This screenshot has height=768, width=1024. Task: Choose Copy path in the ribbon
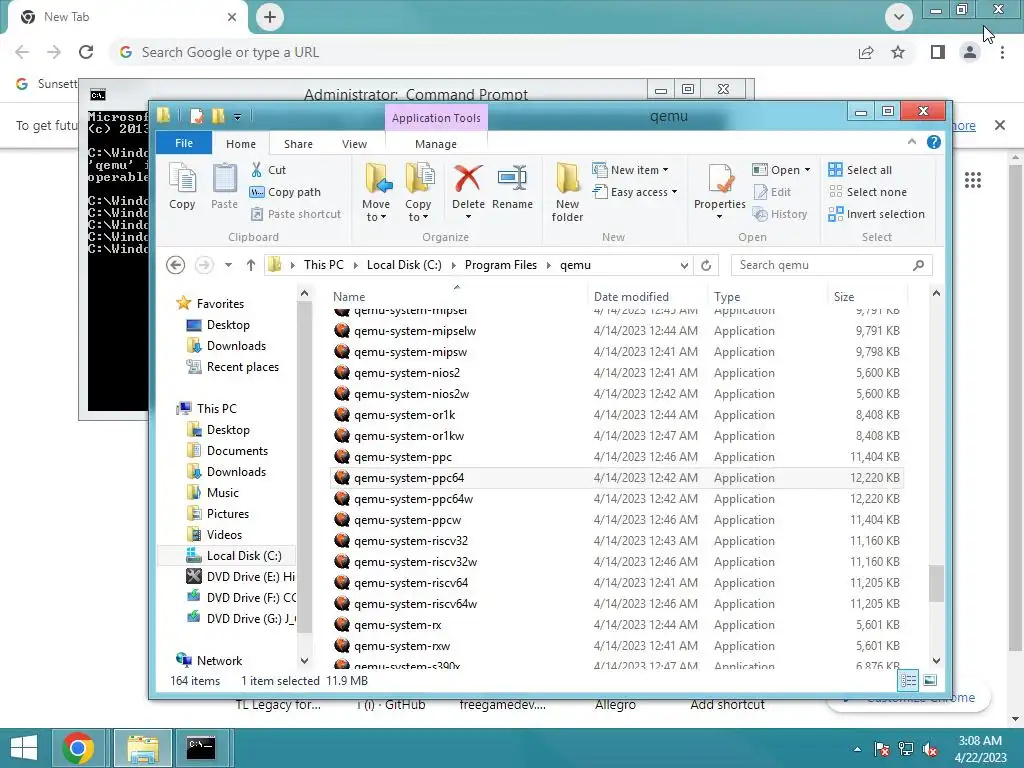285,192
